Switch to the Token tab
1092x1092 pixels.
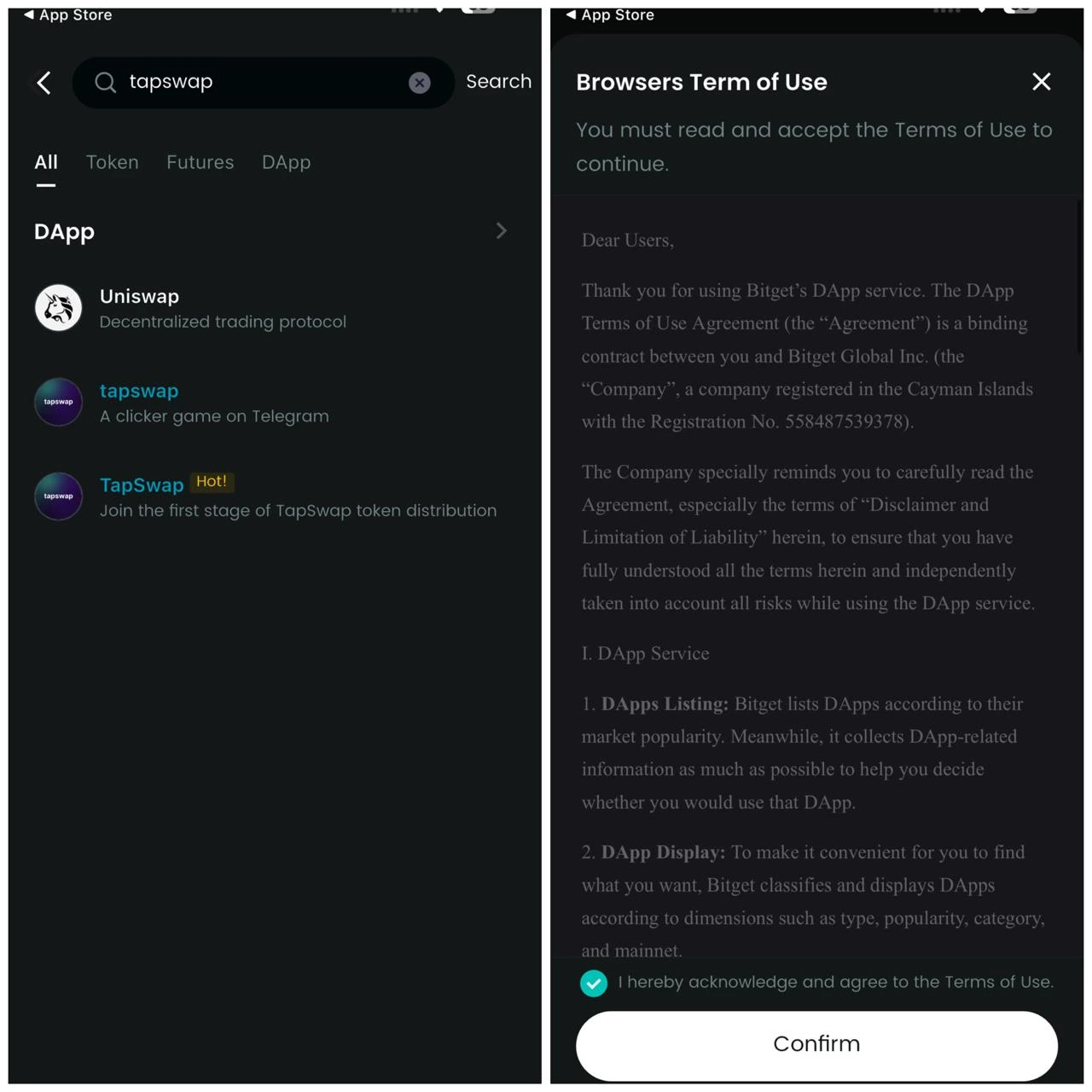112,162
